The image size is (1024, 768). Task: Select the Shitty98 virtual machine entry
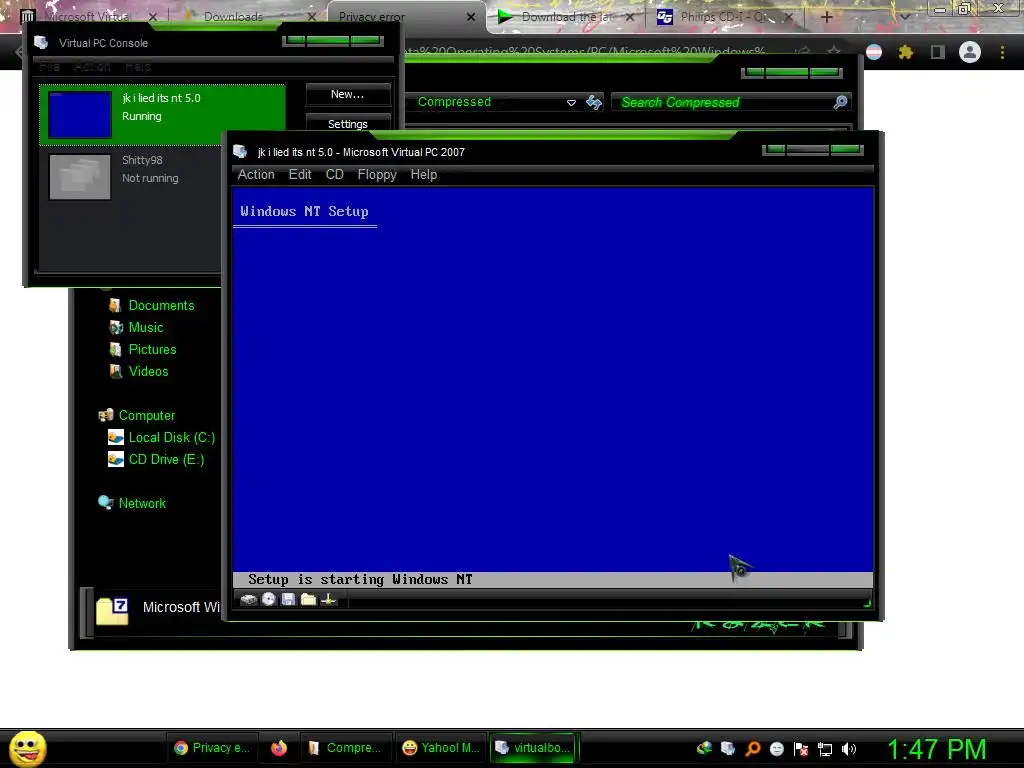(131, 176)
